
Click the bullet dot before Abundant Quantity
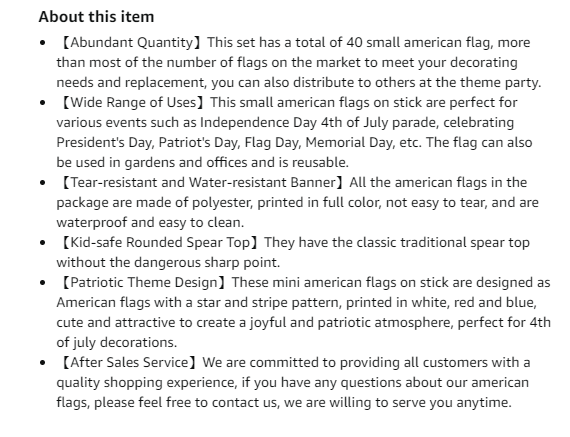tap(43, 43)
